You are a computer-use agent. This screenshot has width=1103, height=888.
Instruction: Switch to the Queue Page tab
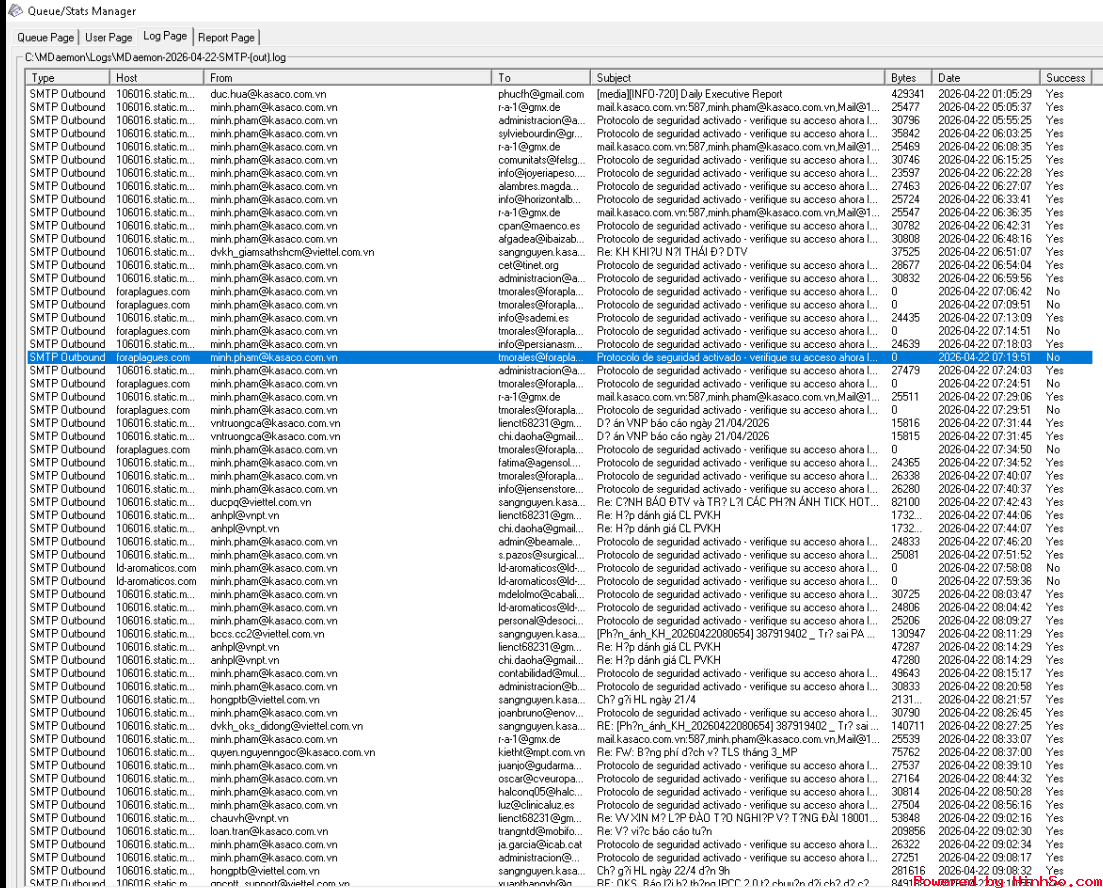pos(46,37)
